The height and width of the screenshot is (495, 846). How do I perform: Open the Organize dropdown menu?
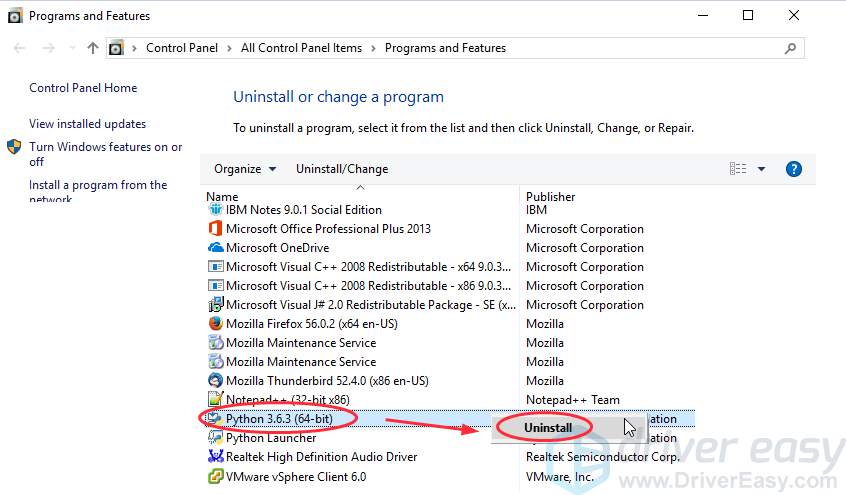245,169
